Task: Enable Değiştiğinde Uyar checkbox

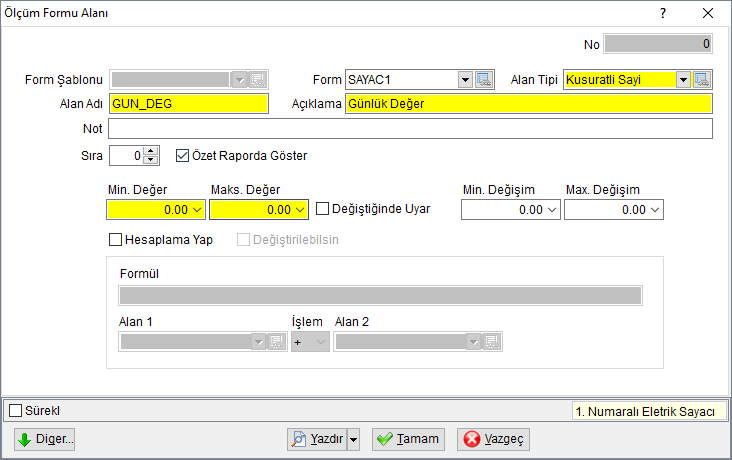Action: pyautogui.click(x=322, y=209)
